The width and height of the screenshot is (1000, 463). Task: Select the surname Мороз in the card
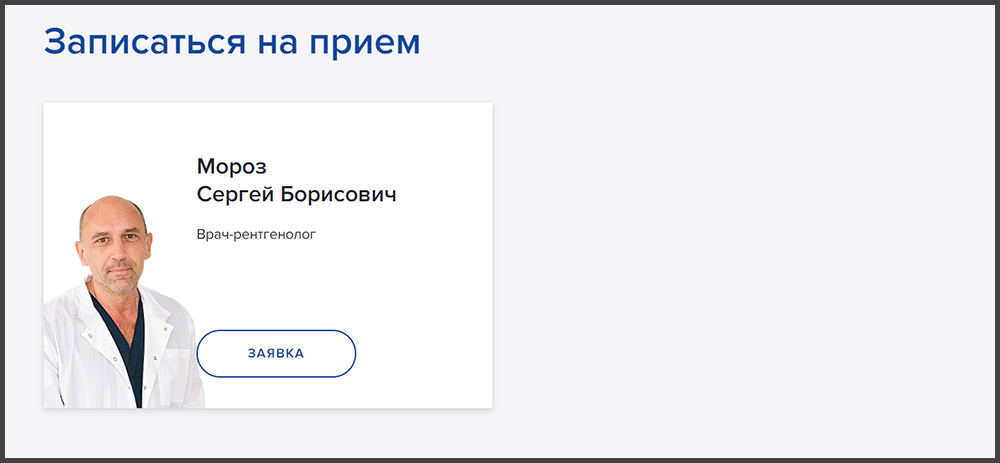[232, 166]
